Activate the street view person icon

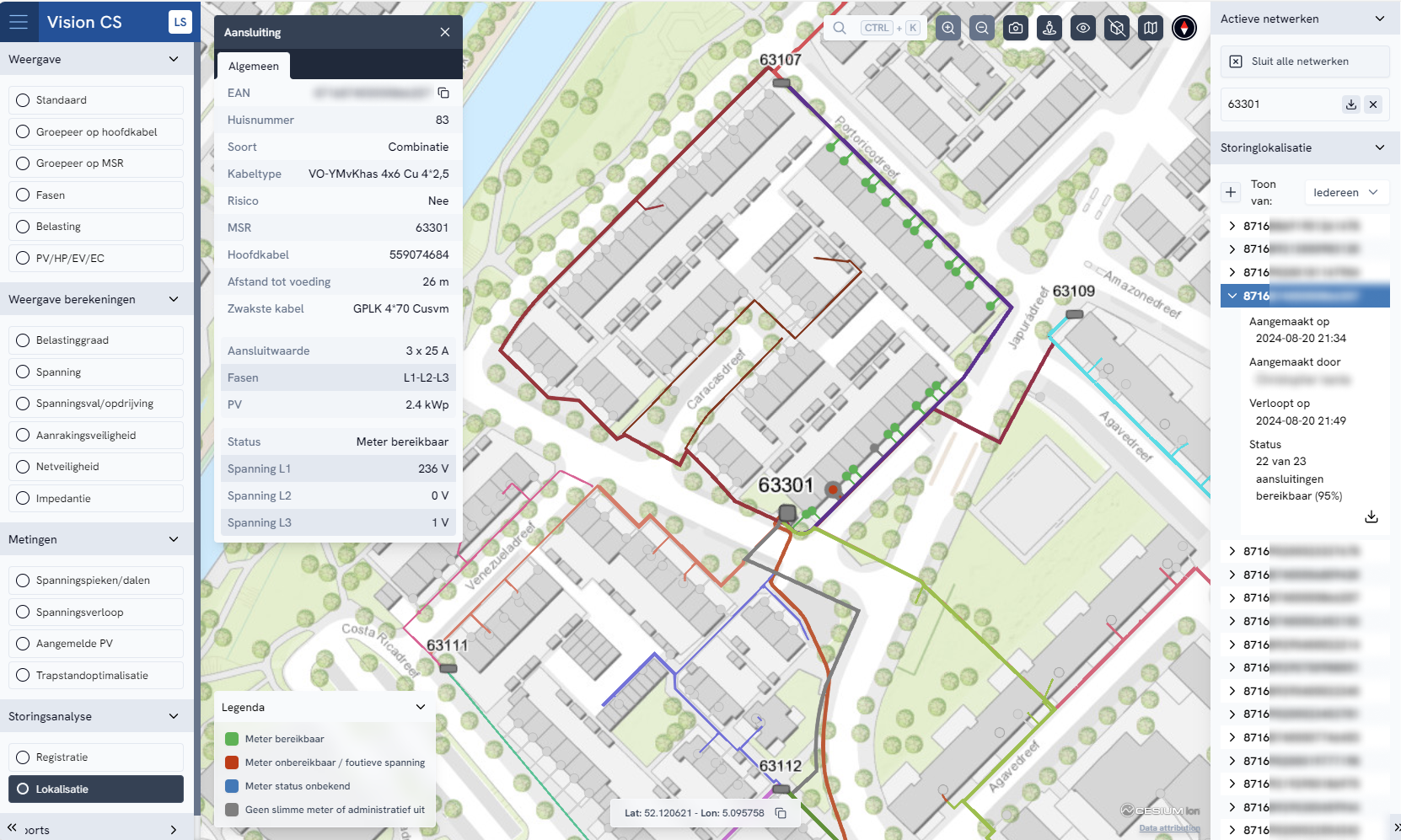tap(1049, 28)
